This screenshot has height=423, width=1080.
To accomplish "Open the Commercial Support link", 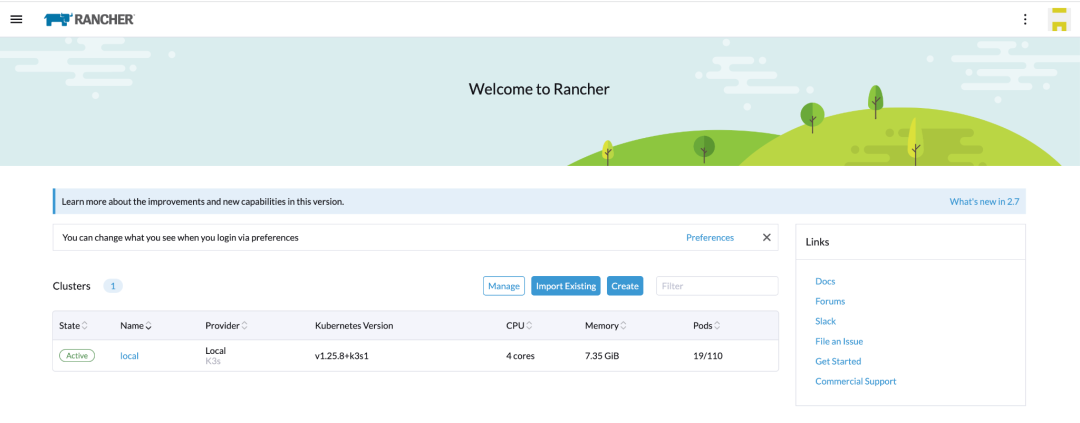I will pyautogui.click(x=855, y=381).
